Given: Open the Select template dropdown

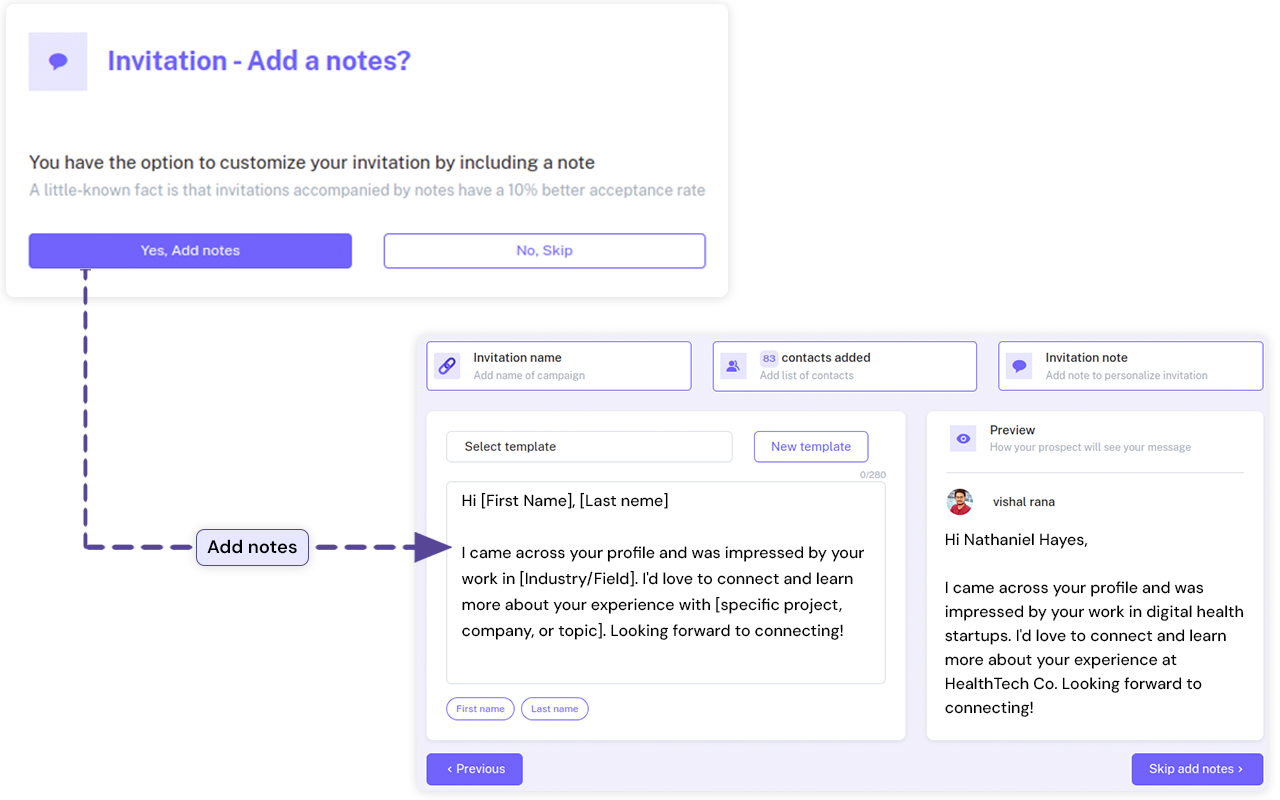Looking at the screenshot, I should click(x=589, y=447).
